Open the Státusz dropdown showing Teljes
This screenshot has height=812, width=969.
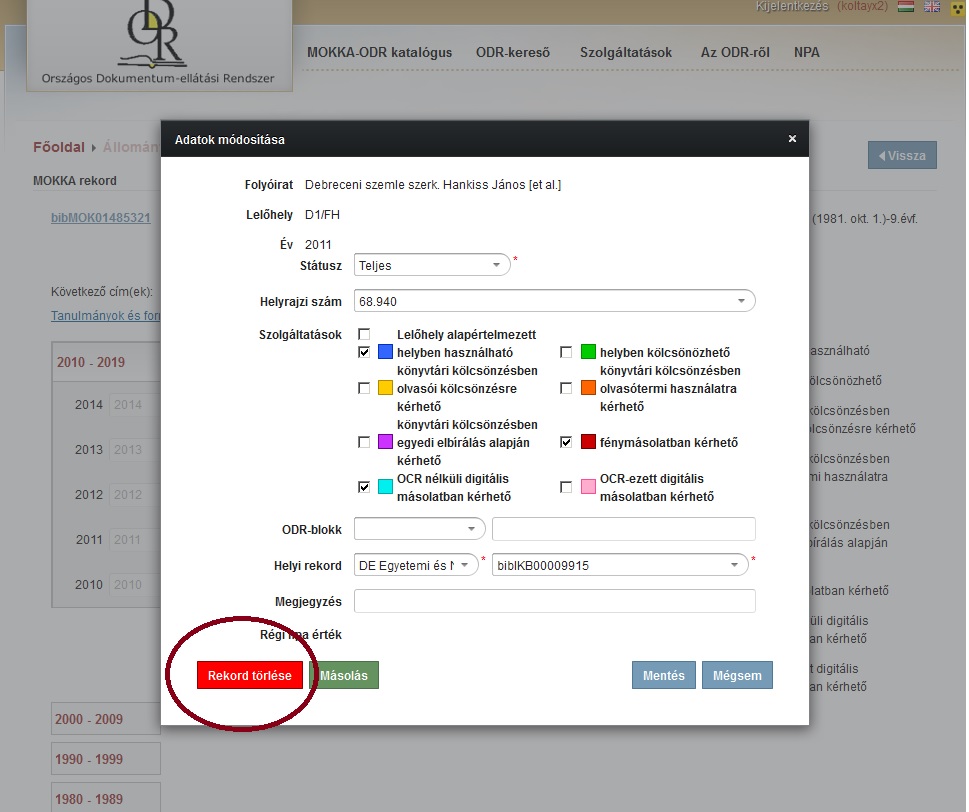432,266
